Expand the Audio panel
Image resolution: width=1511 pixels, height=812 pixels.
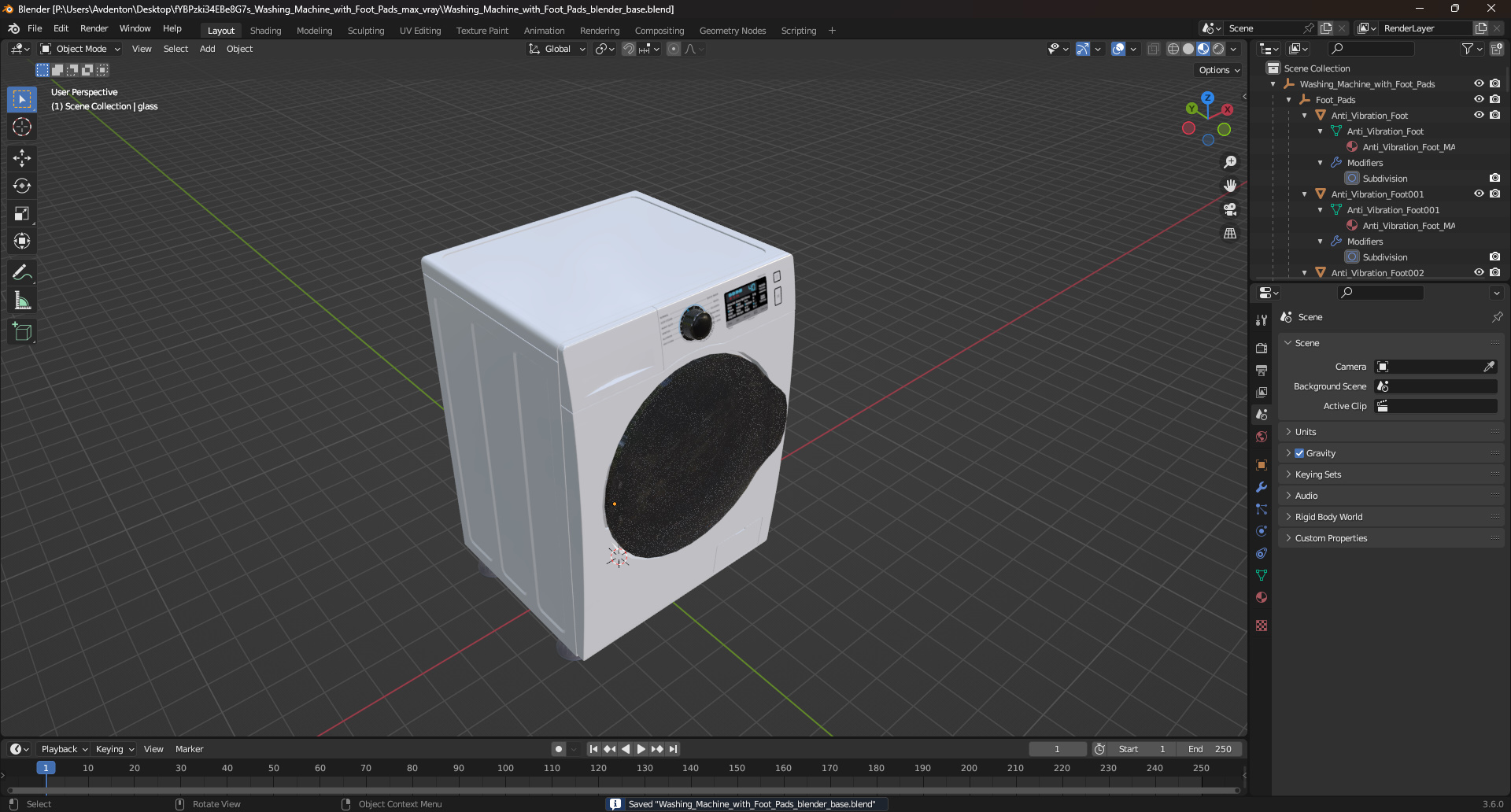[x=1391, y=496]
